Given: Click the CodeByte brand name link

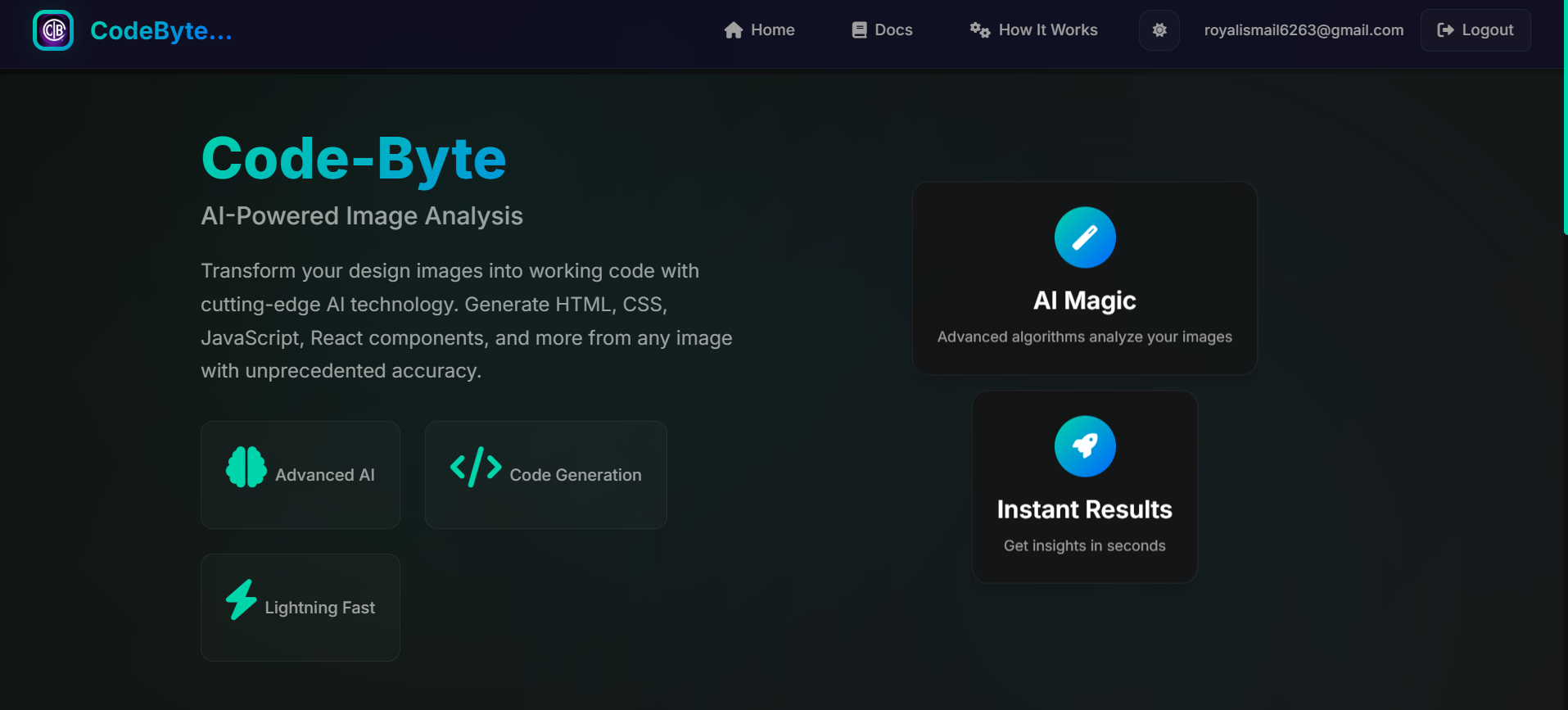Looking at the screenshot, I should click(160, 30).
